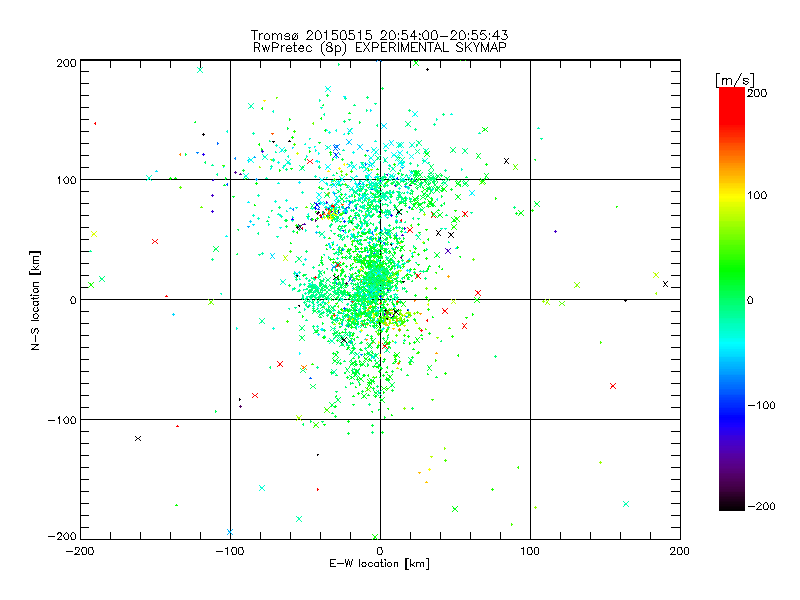Click the subtitle 'RwPretec (8p) EXPERIMENTAL SKYMAP'

click(x=380, y=47)
